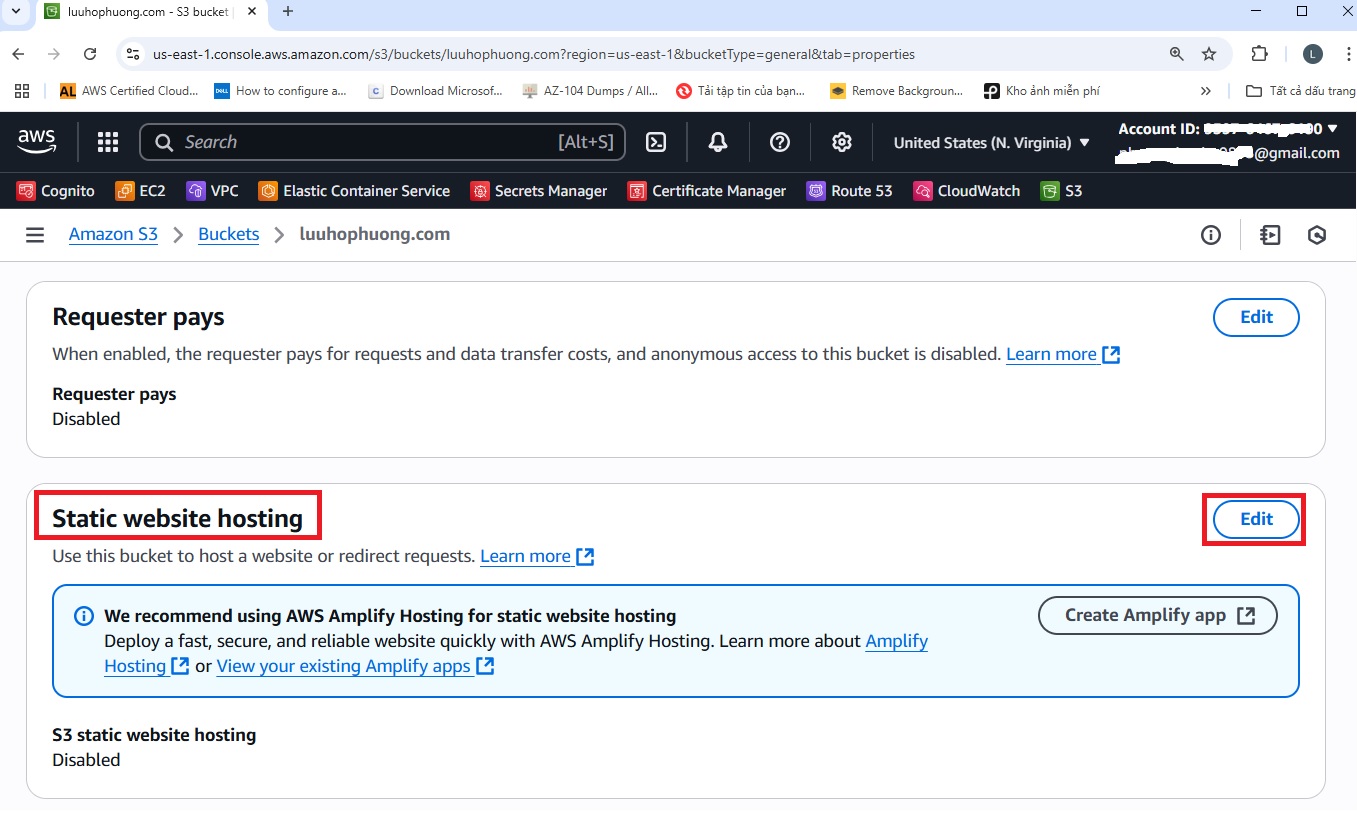Open the Route 53 service shortcut
The height and width of the screenshot is (839, 1357).
[850, 191]
